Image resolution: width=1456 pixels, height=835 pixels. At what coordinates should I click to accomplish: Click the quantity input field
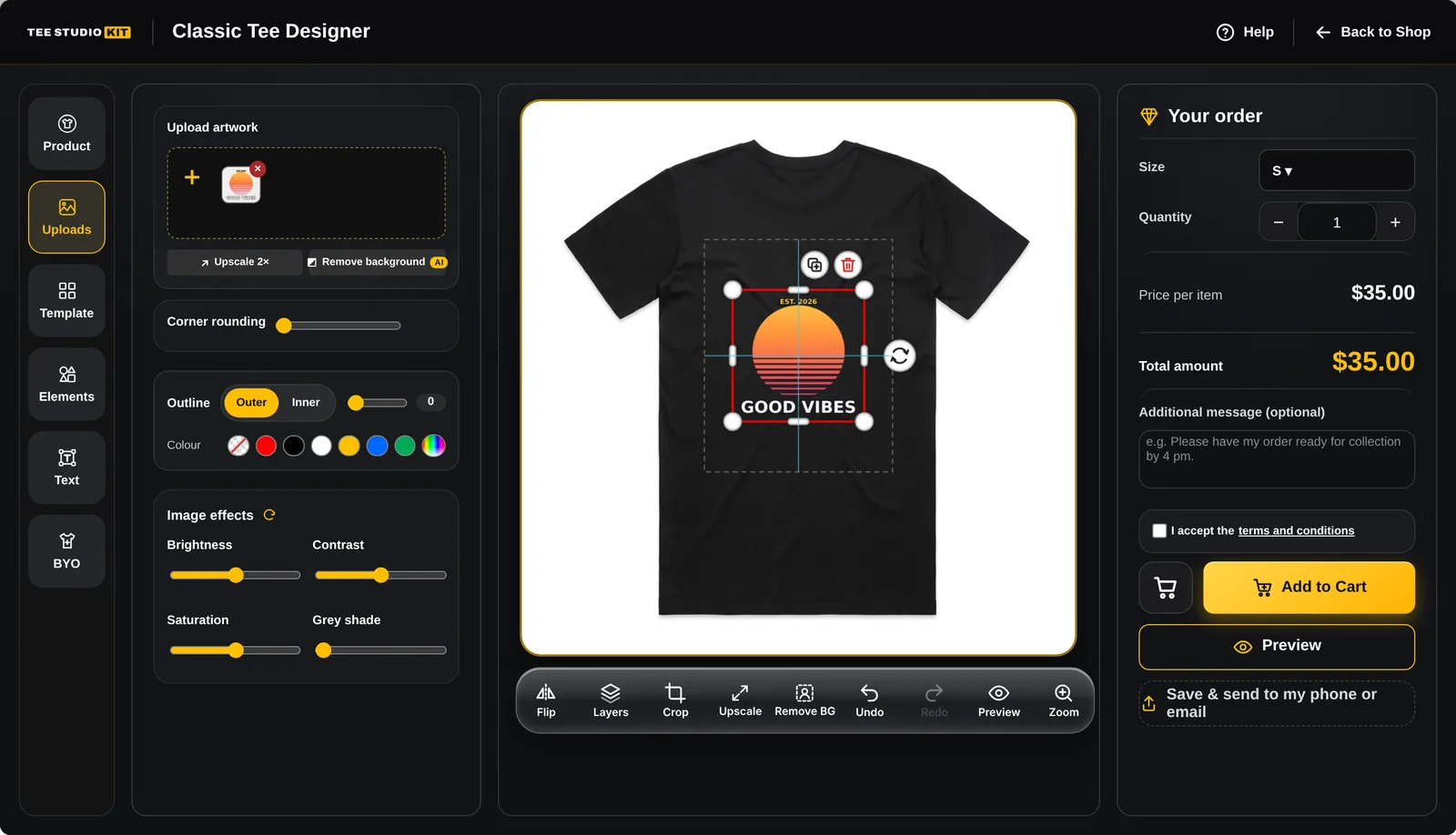[1337, 223]
